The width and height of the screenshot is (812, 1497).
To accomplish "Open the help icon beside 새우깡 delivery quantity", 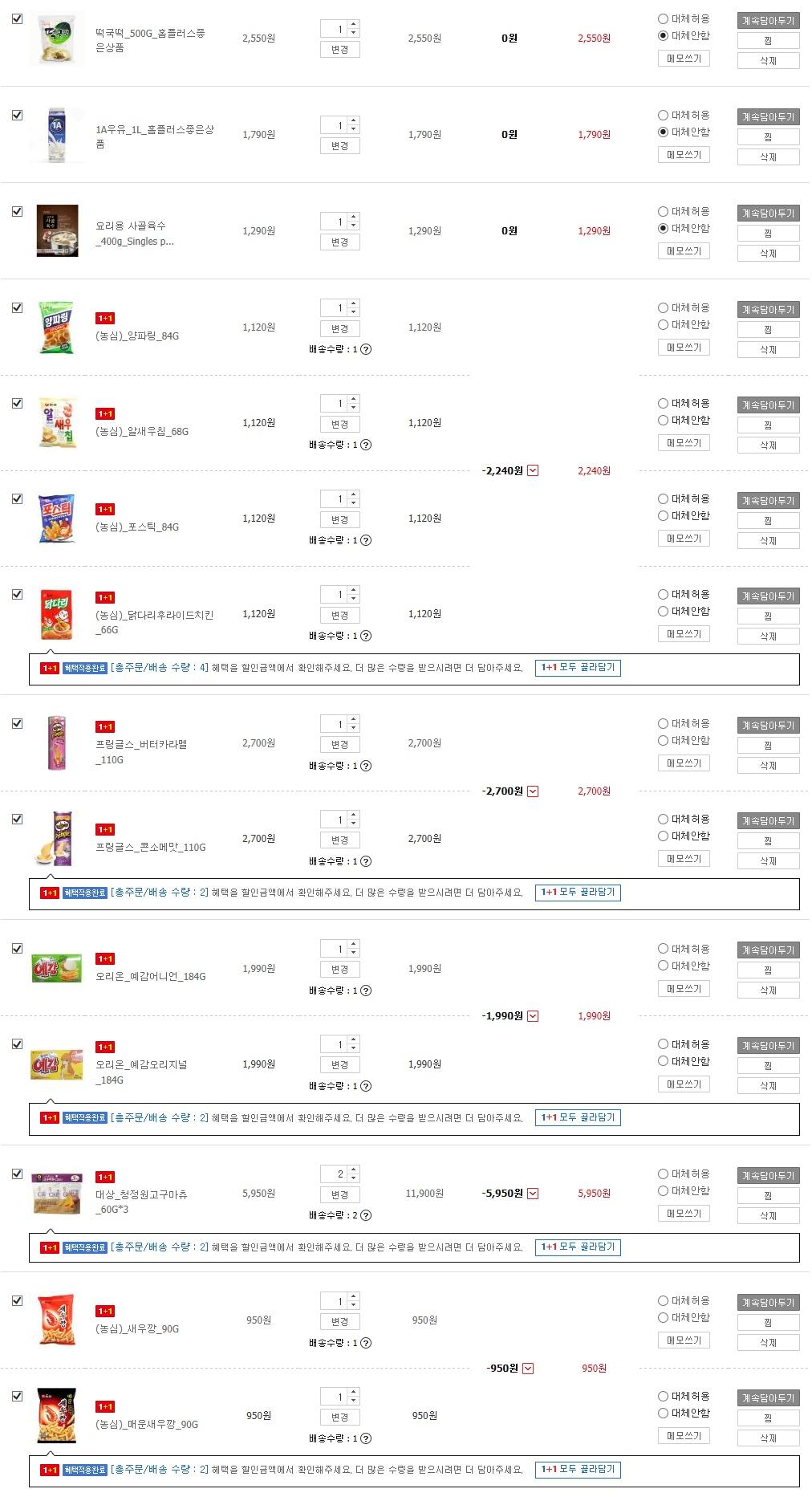I will 366,1343.
